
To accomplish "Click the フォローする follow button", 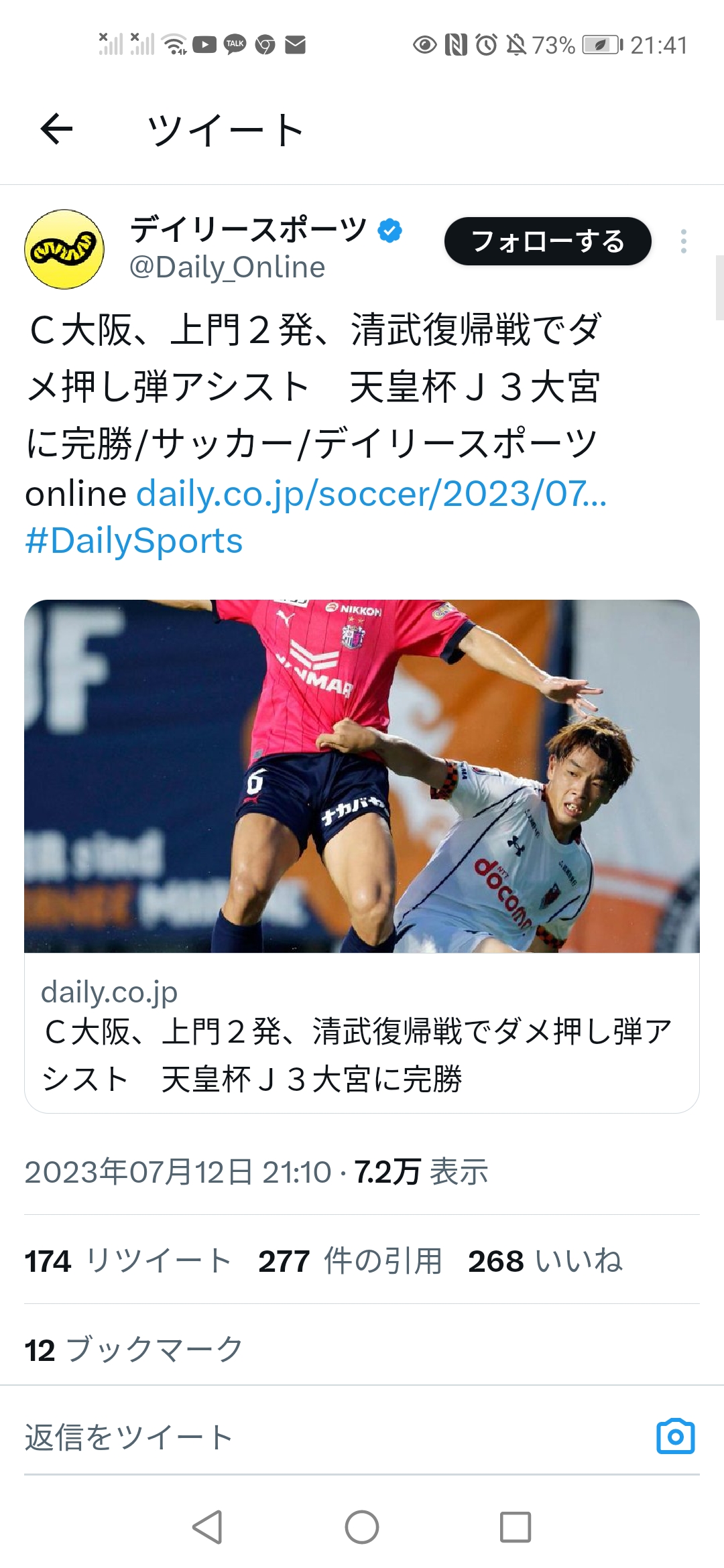I will [x=548, y=241].
